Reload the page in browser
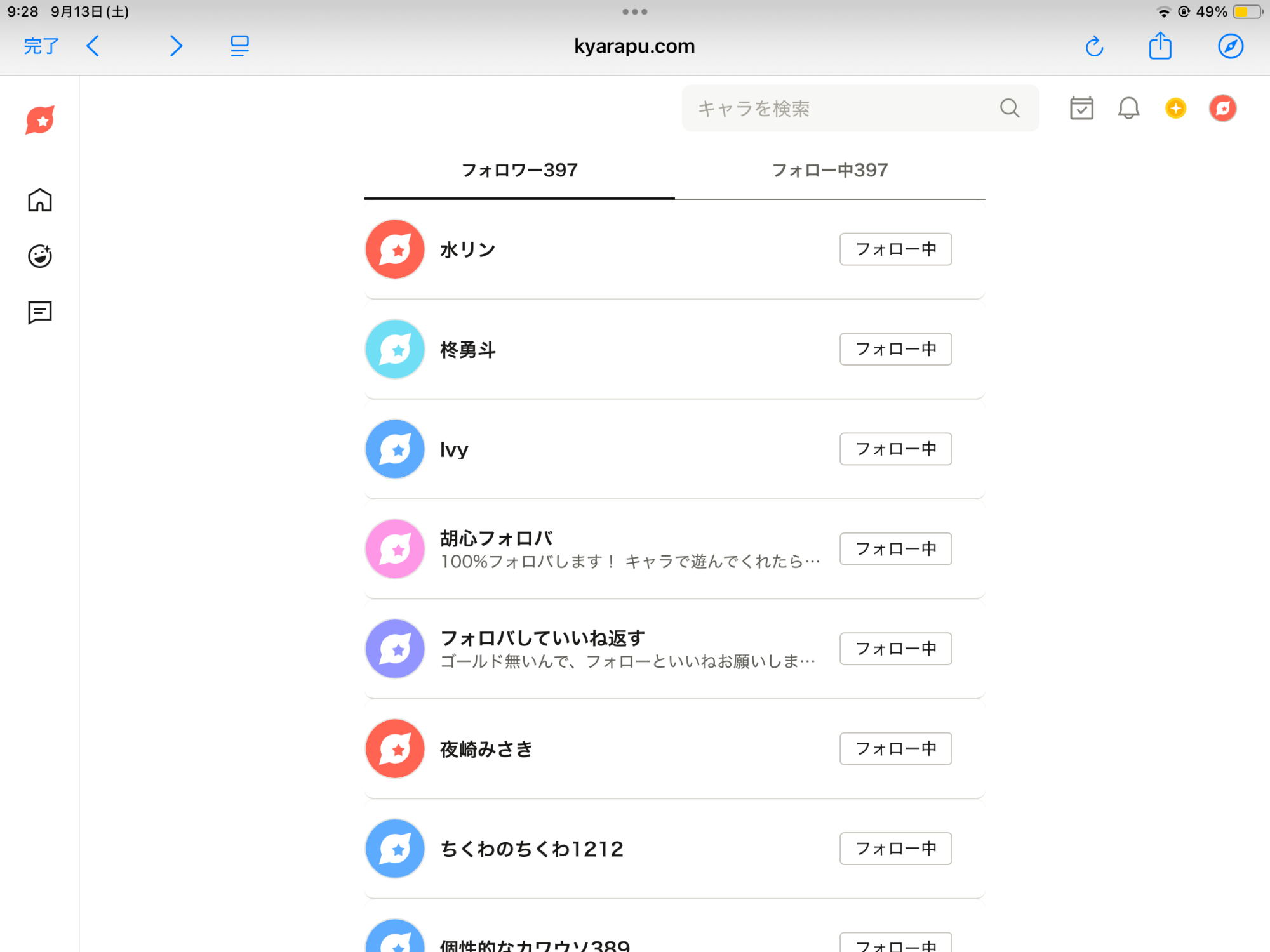 pos(1094,46)
